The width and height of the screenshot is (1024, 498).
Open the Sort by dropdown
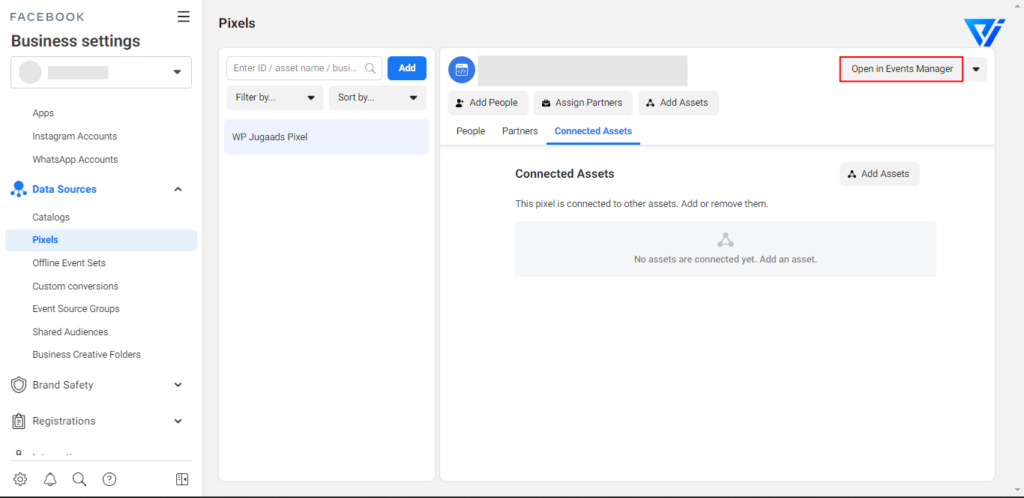click(x=377, y=98)
